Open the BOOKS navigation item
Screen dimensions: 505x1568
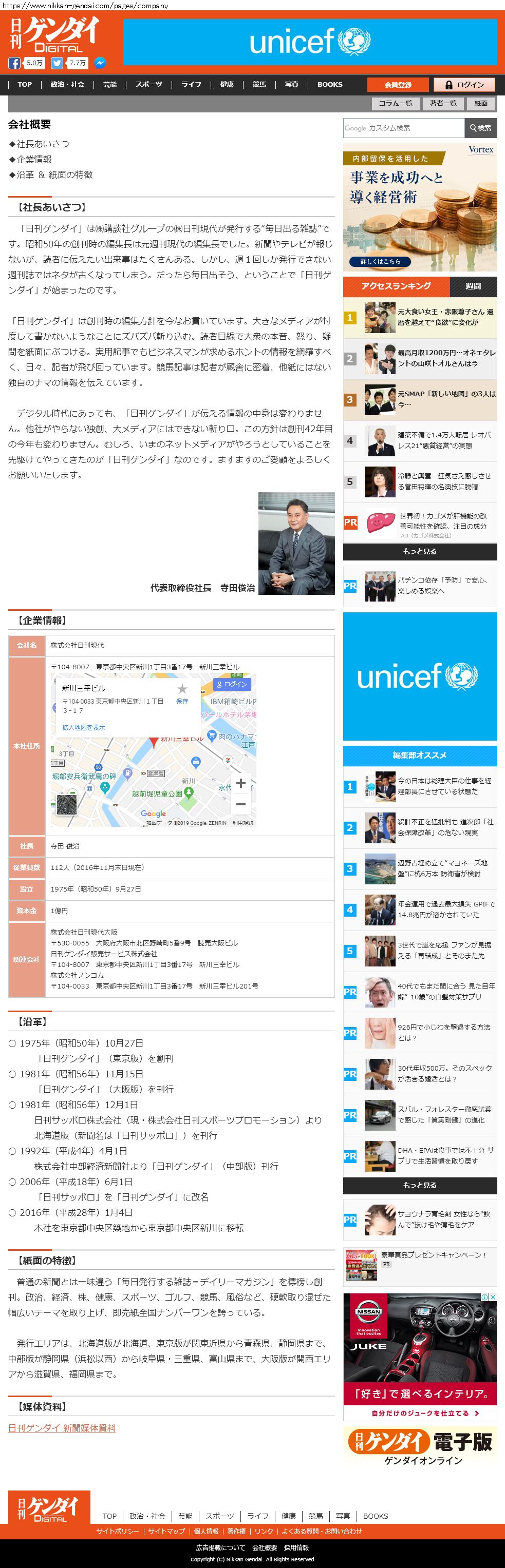pos(329,85)
